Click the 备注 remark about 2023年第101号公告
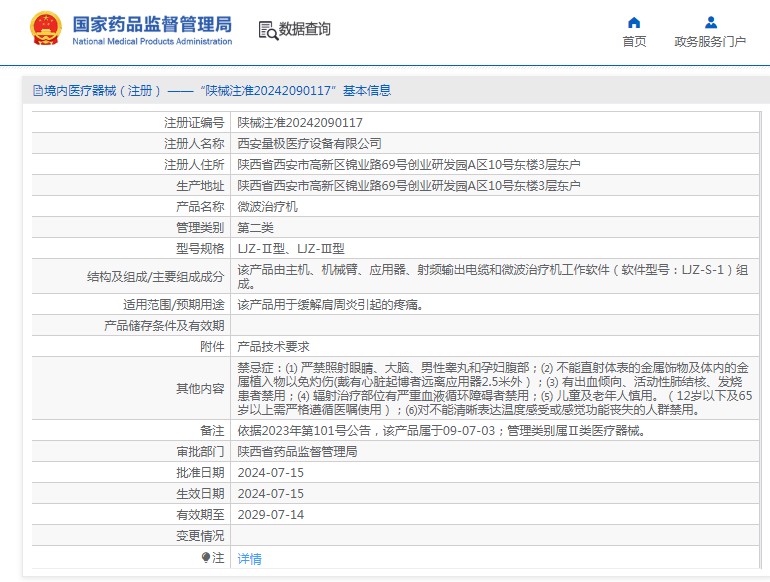The image size is (770, 582). tap(441, 431)
